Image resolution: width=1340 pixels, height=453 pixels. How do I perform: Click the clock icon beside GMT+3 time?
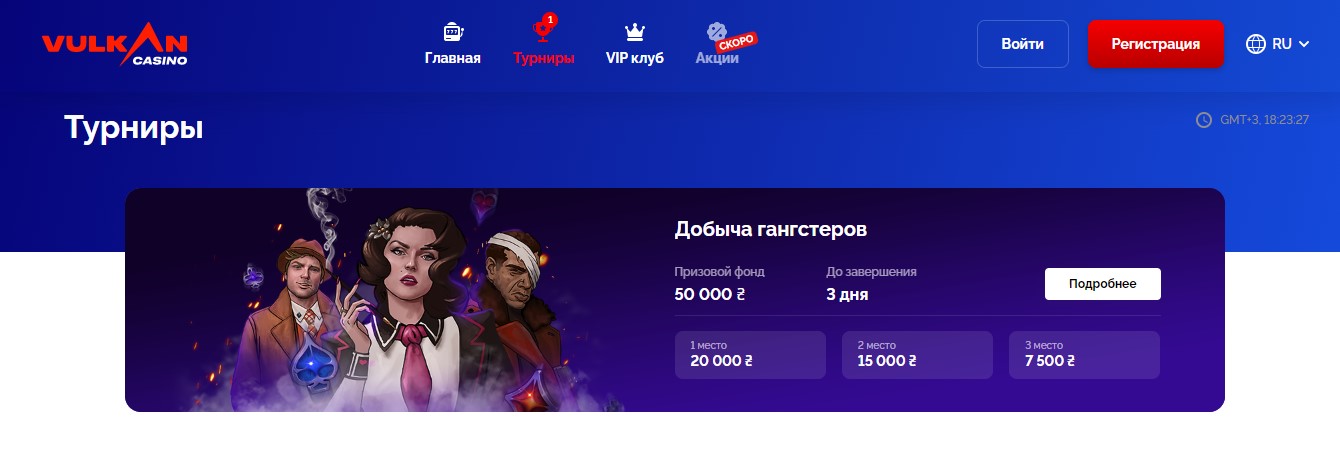1204,120
